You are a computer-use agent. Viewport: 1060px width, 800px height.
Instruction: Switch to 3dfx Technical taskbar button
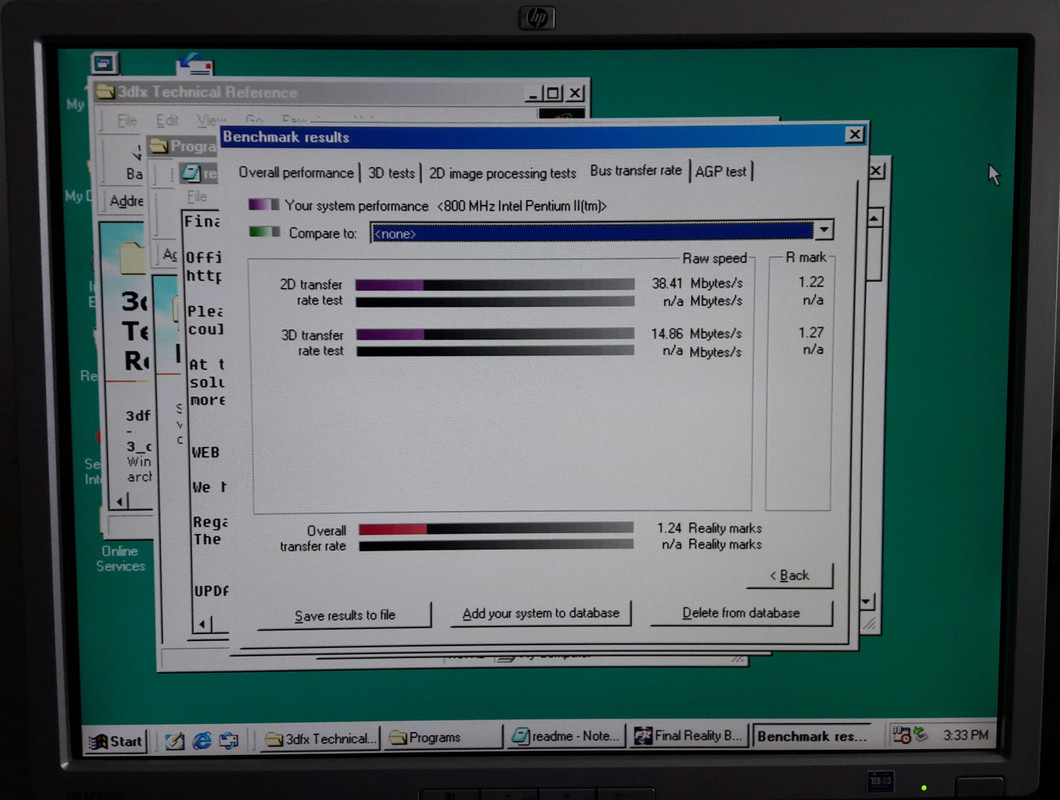pyautogui.click(x=320, y=738)
